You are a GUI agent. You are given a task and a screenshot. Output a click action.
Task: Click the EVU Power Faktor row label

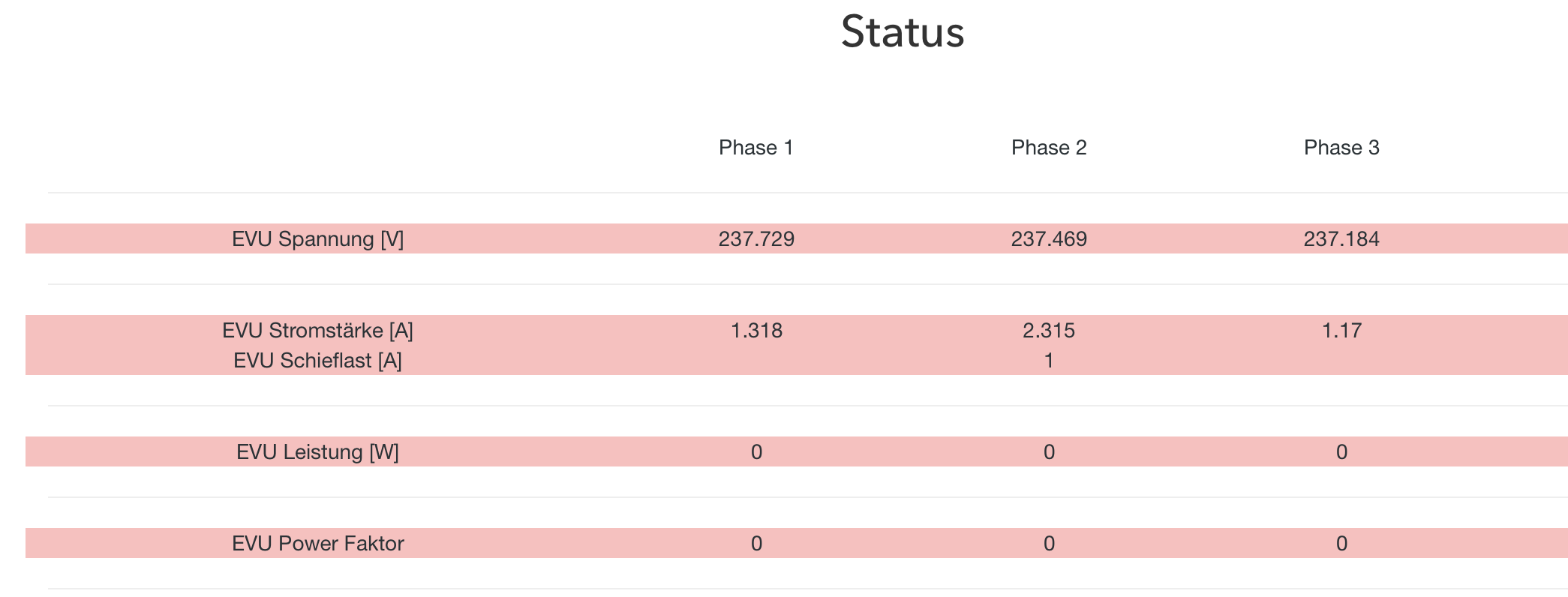[318, 544]
